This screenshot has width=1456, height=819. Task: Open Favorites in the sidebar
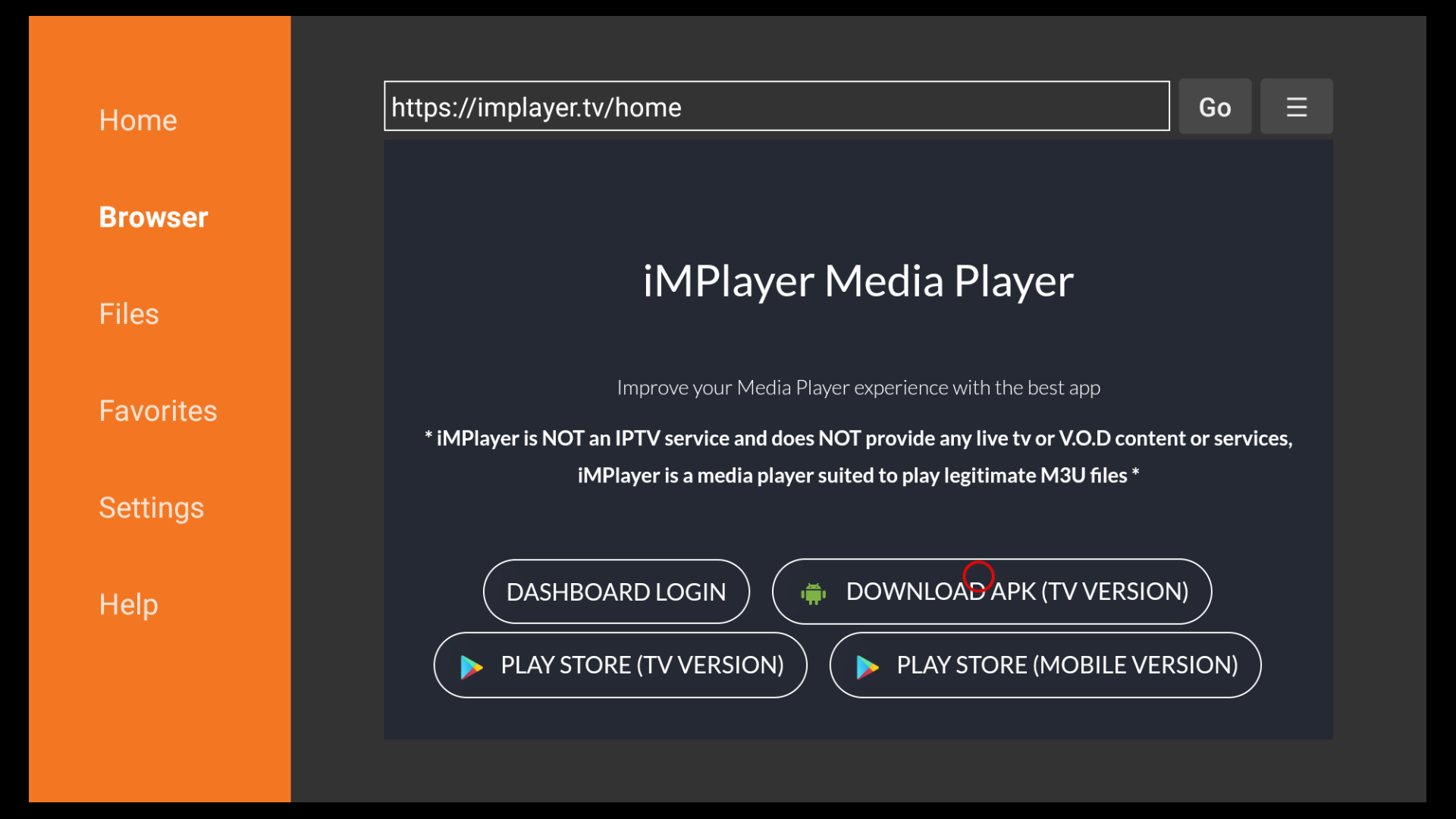[x=158, y=411]
